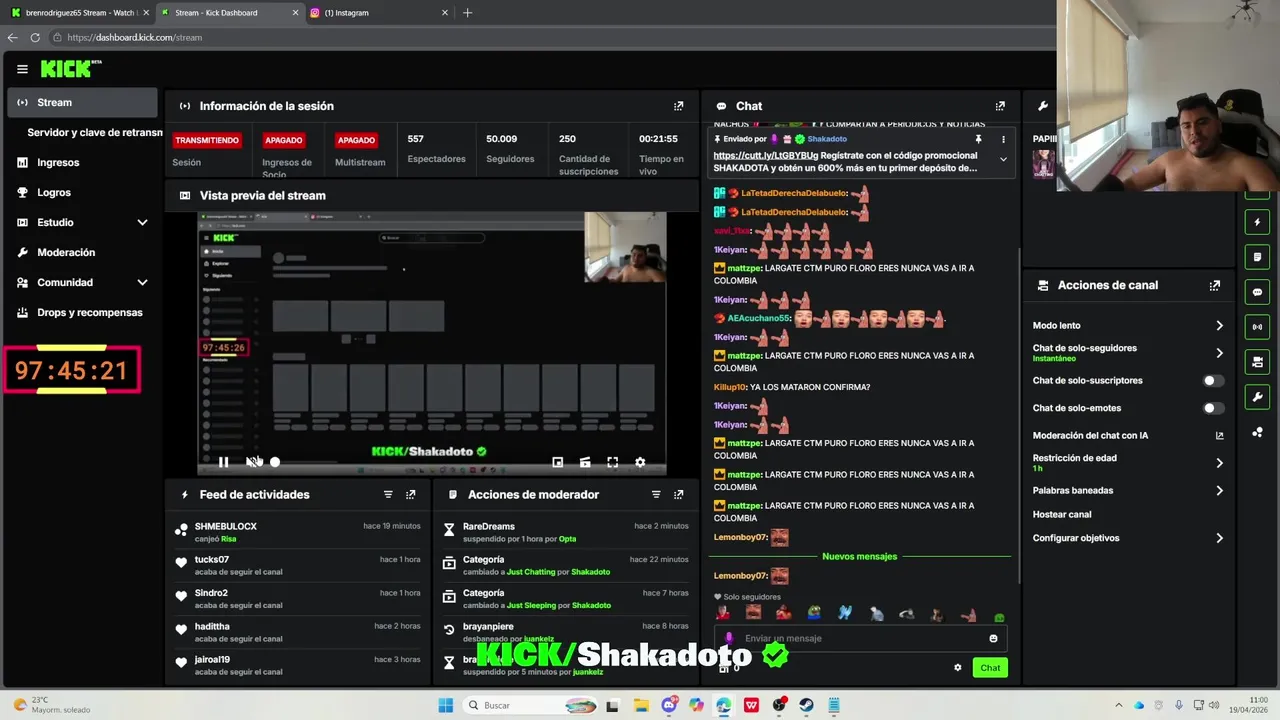Pause the stream preview player

[224, 462]
